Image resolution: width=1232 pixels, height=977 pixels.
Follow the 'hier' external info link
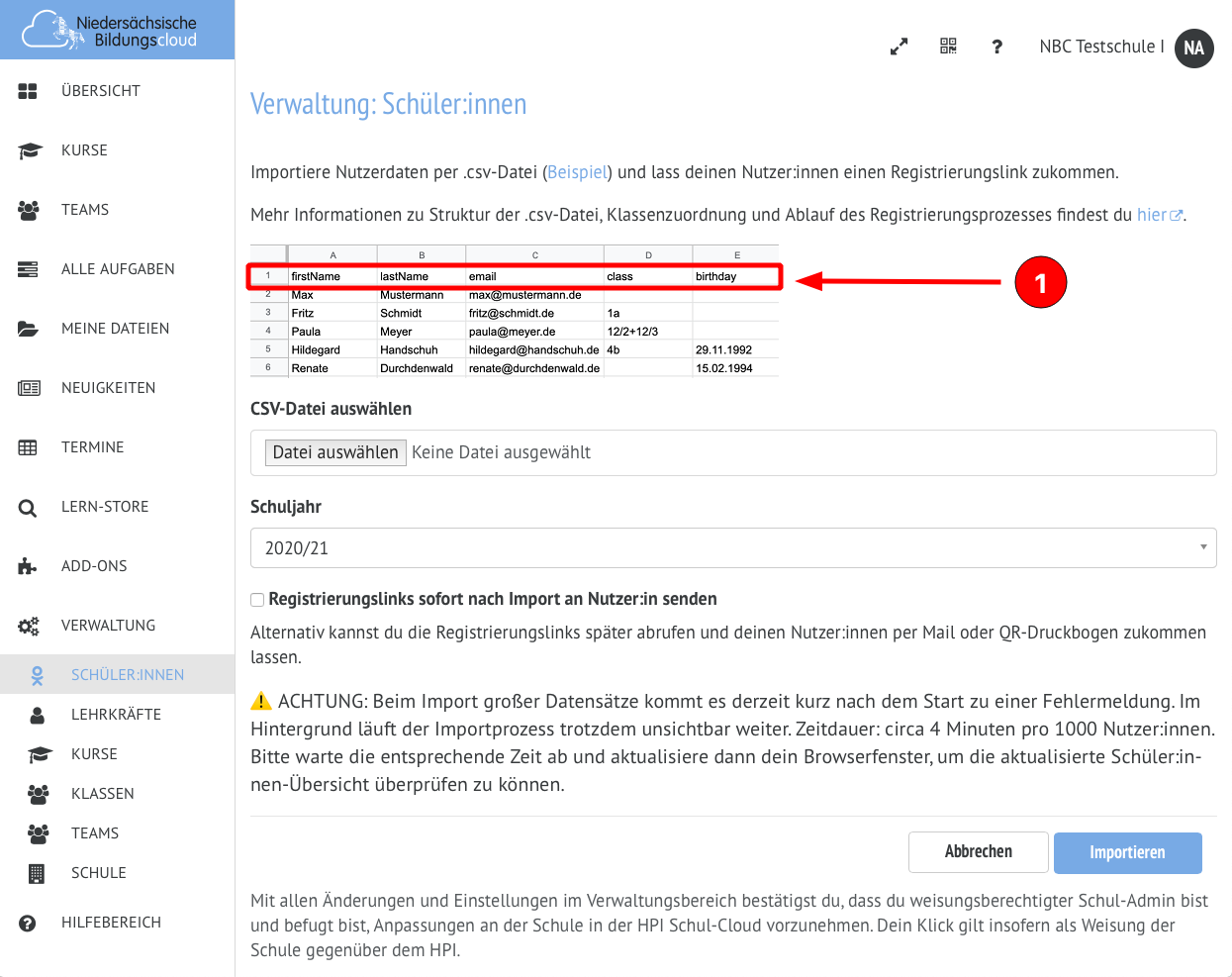click(1152, 215)
